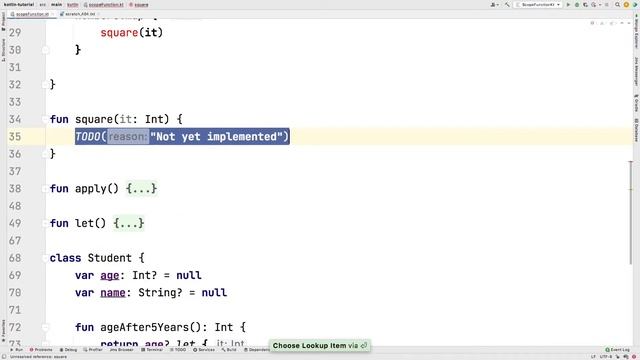Collapse the Student class at line 68
The image size is (640, 360).
point(45,258)
